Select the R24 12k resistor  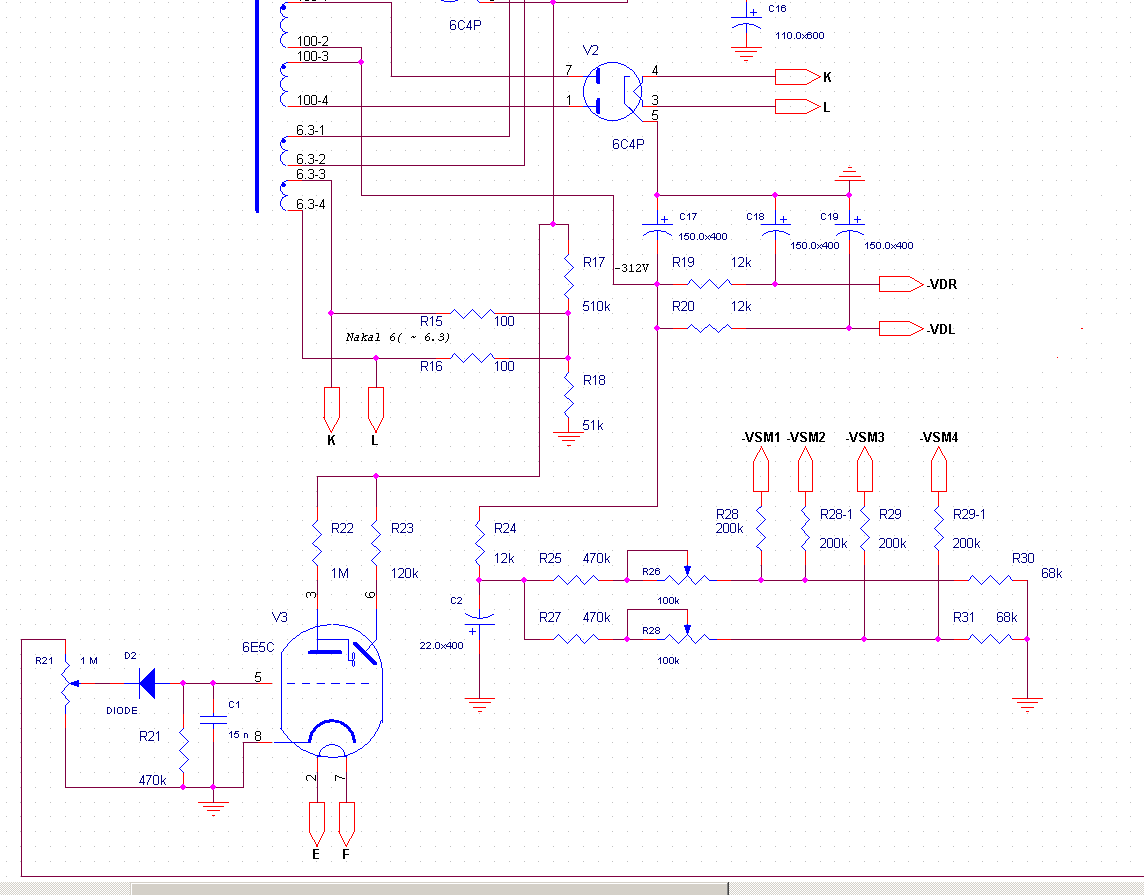point(480,545)
